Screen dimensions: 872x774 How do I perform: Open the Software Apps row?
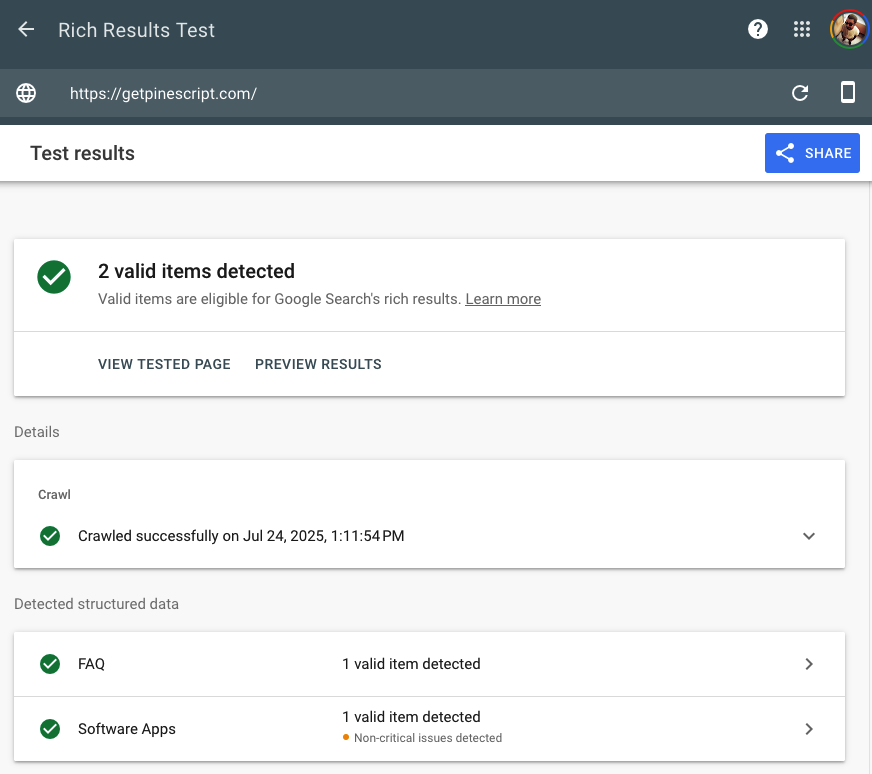point(429,729)
